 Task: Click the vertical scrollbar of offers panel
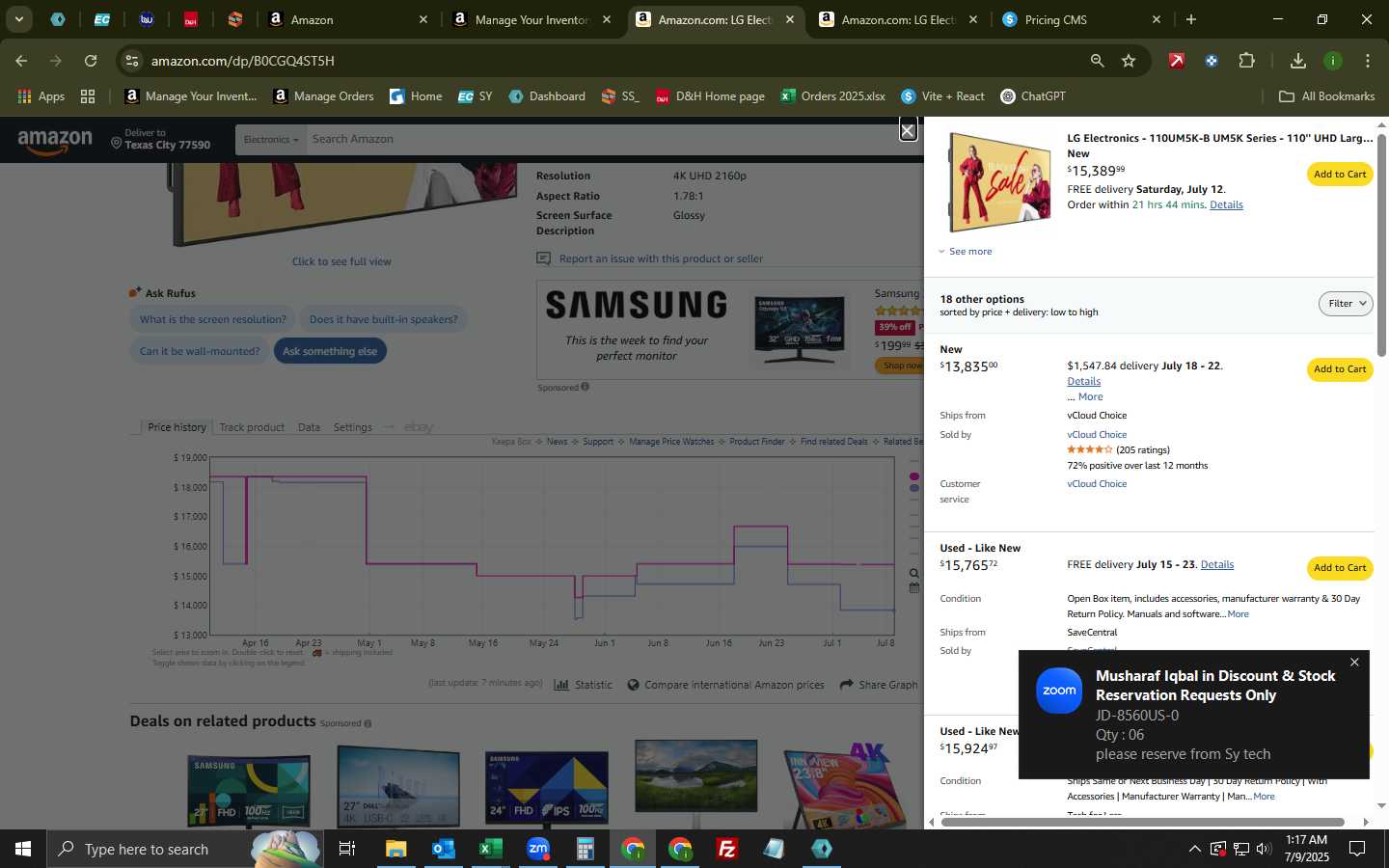(1381, 246)
